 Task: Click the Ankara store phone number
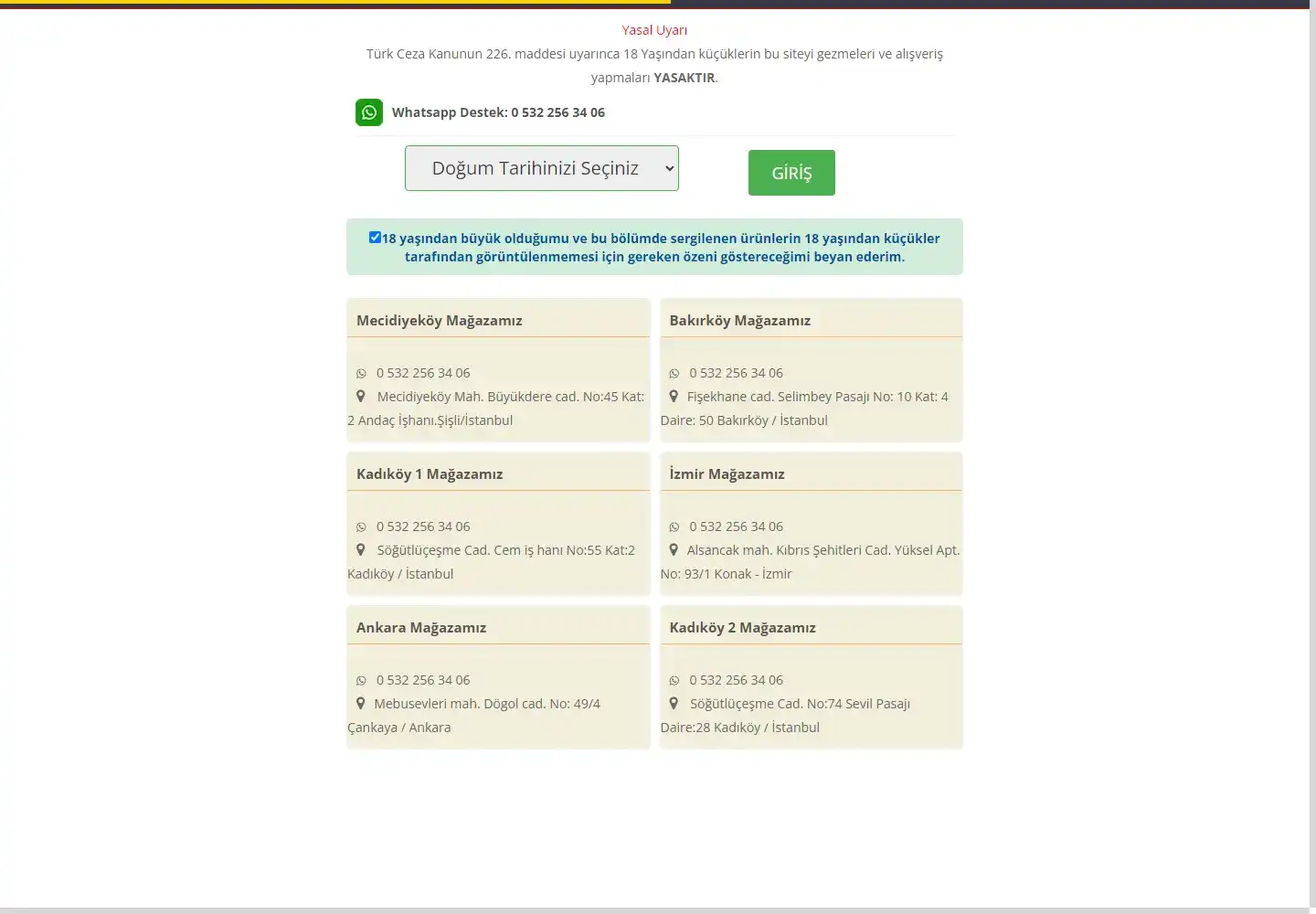pos(423,680)
